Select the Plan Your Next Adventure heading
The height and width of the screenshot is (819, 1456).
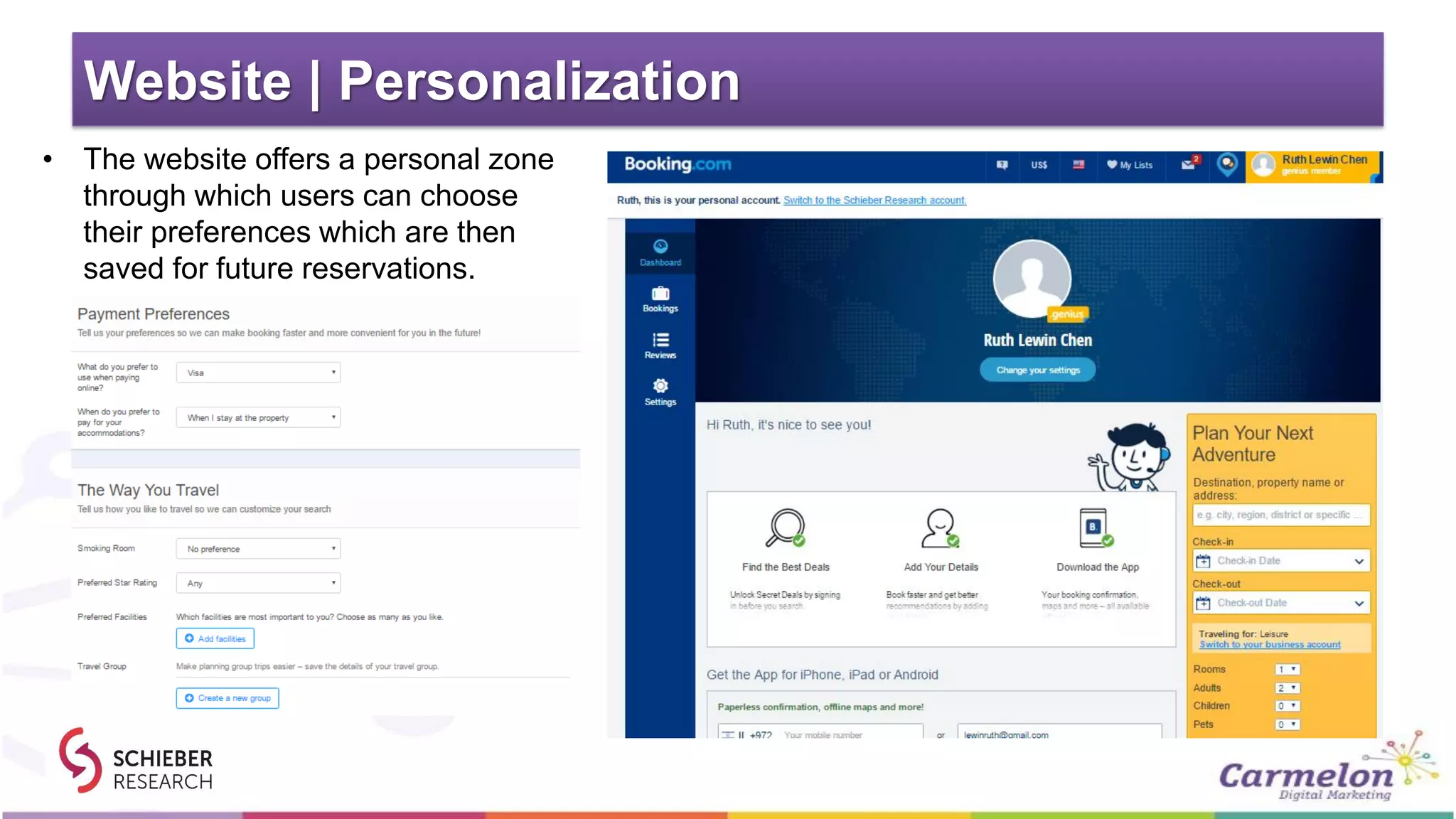(x=1253, y=444)
